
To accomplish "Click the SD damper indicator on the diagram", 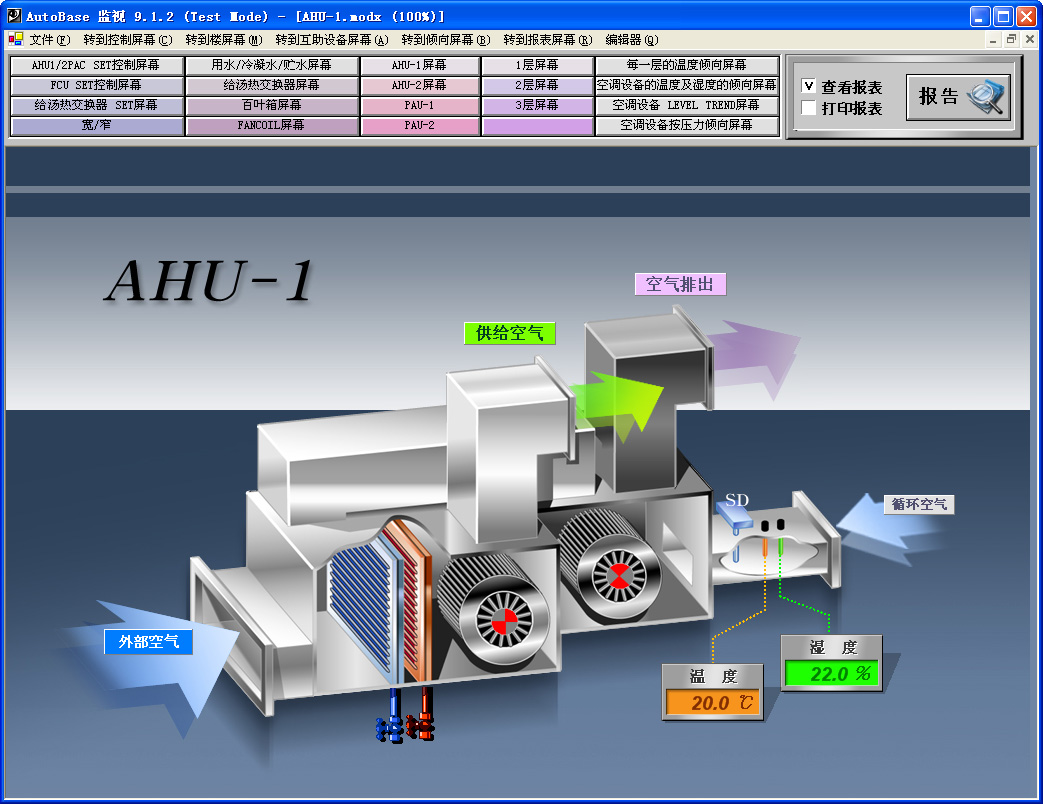I will click(x=735, y=515).
